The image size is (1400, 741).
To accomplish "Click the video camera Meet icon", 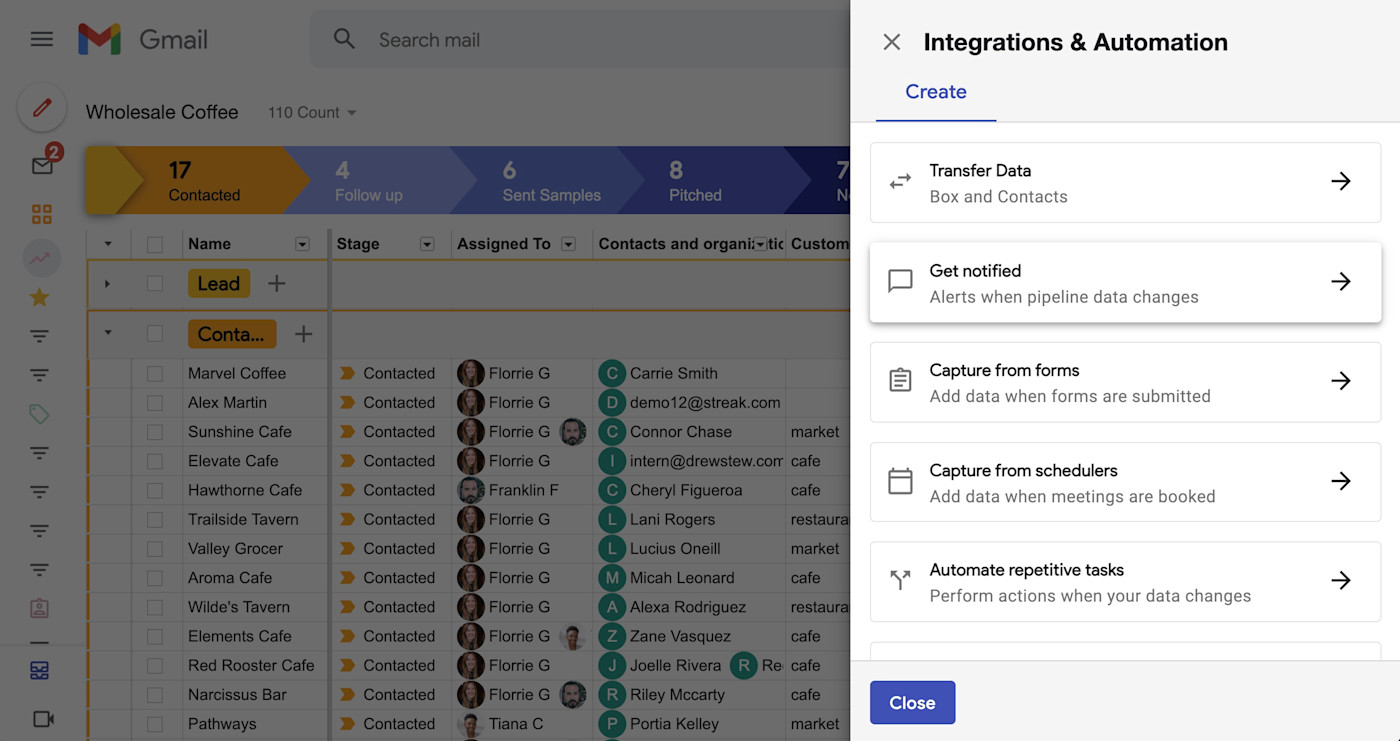I will click(42, 718).
